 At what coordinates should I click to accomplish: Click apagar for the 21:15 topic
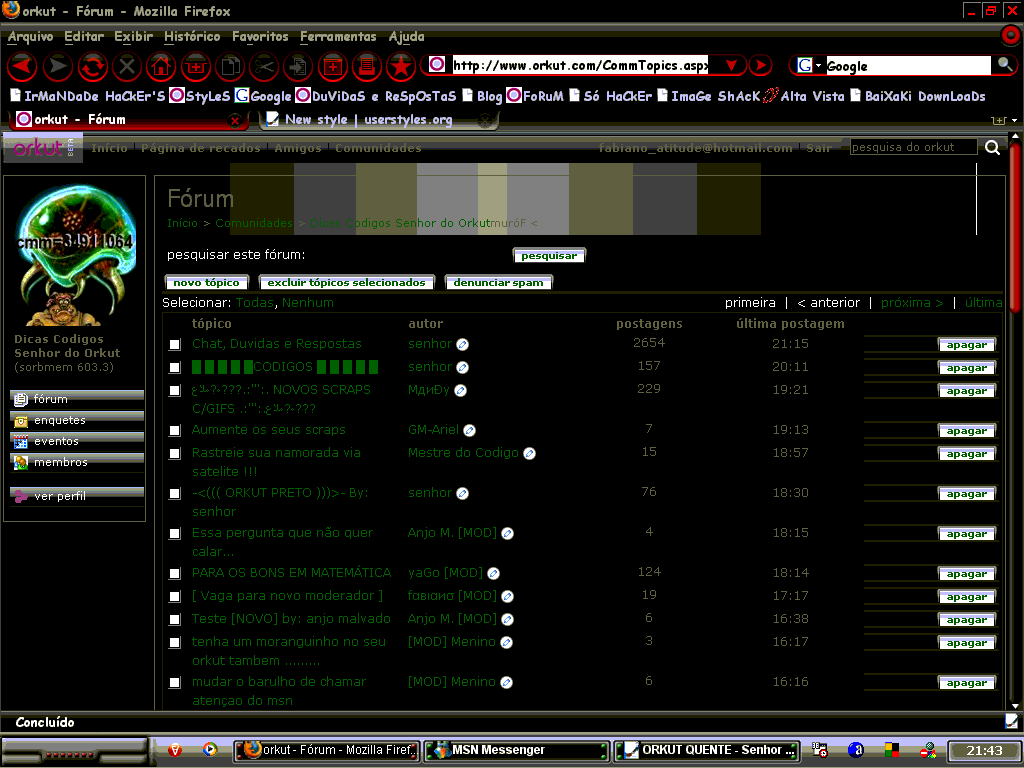tap(967, 345)
